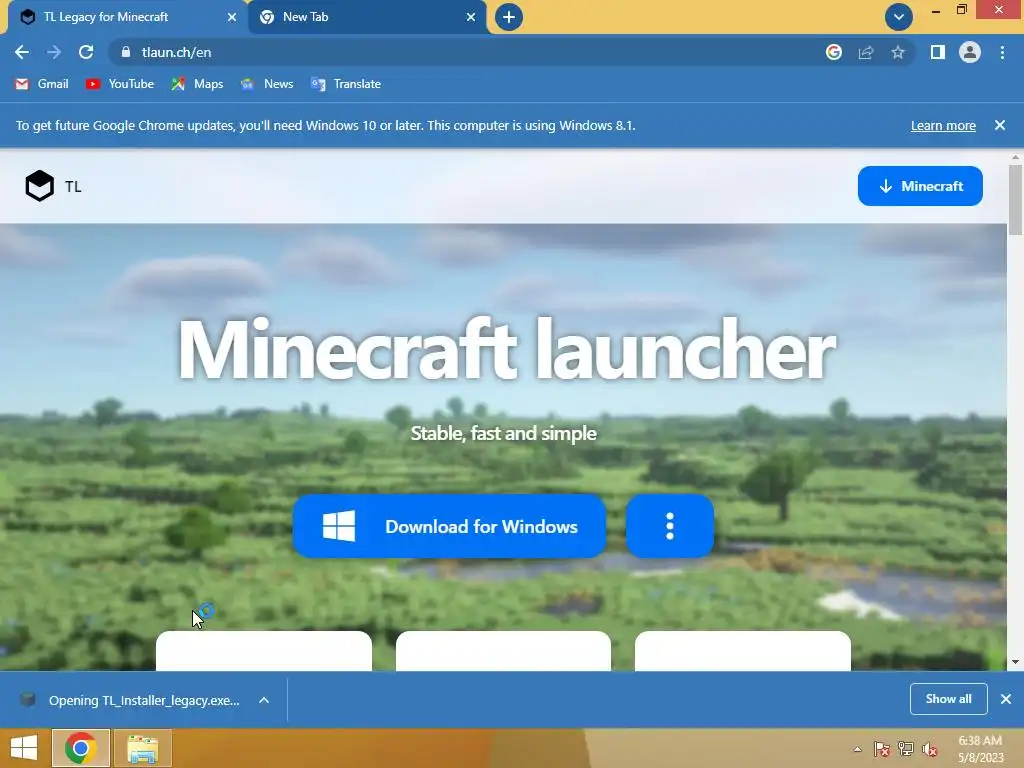Open the News bookmark
Screen dimensions: 1024x768
pos(267,84)
